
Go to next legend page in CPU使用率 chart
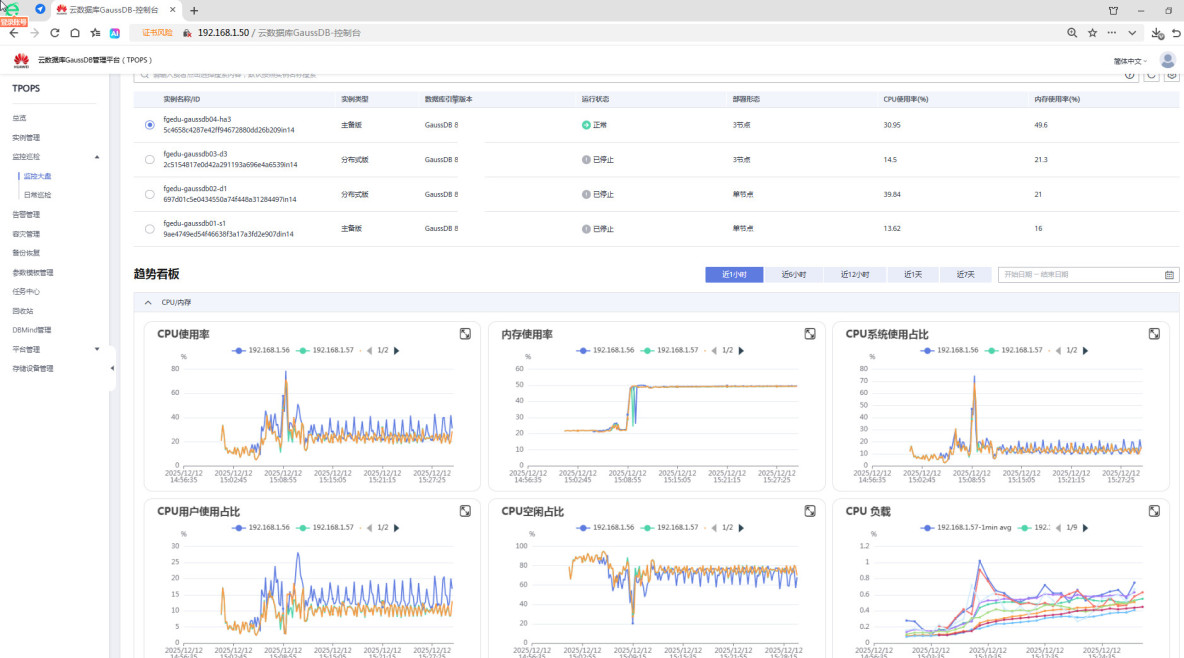(x=397, y=351)
